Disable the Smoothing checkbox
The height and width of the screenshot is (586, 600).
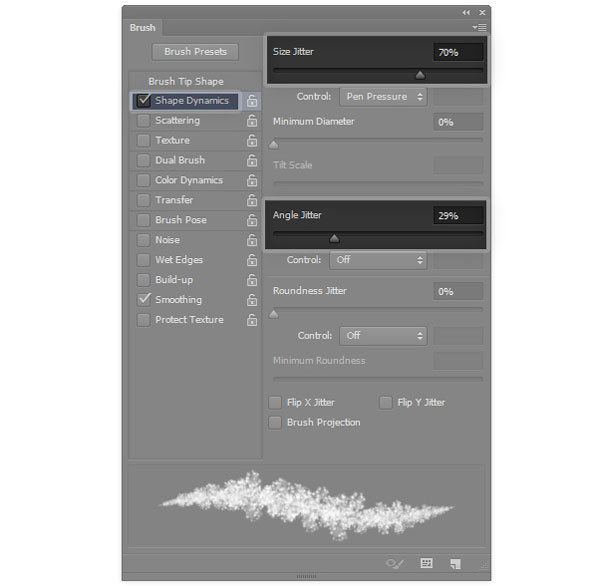coord(143,300)
